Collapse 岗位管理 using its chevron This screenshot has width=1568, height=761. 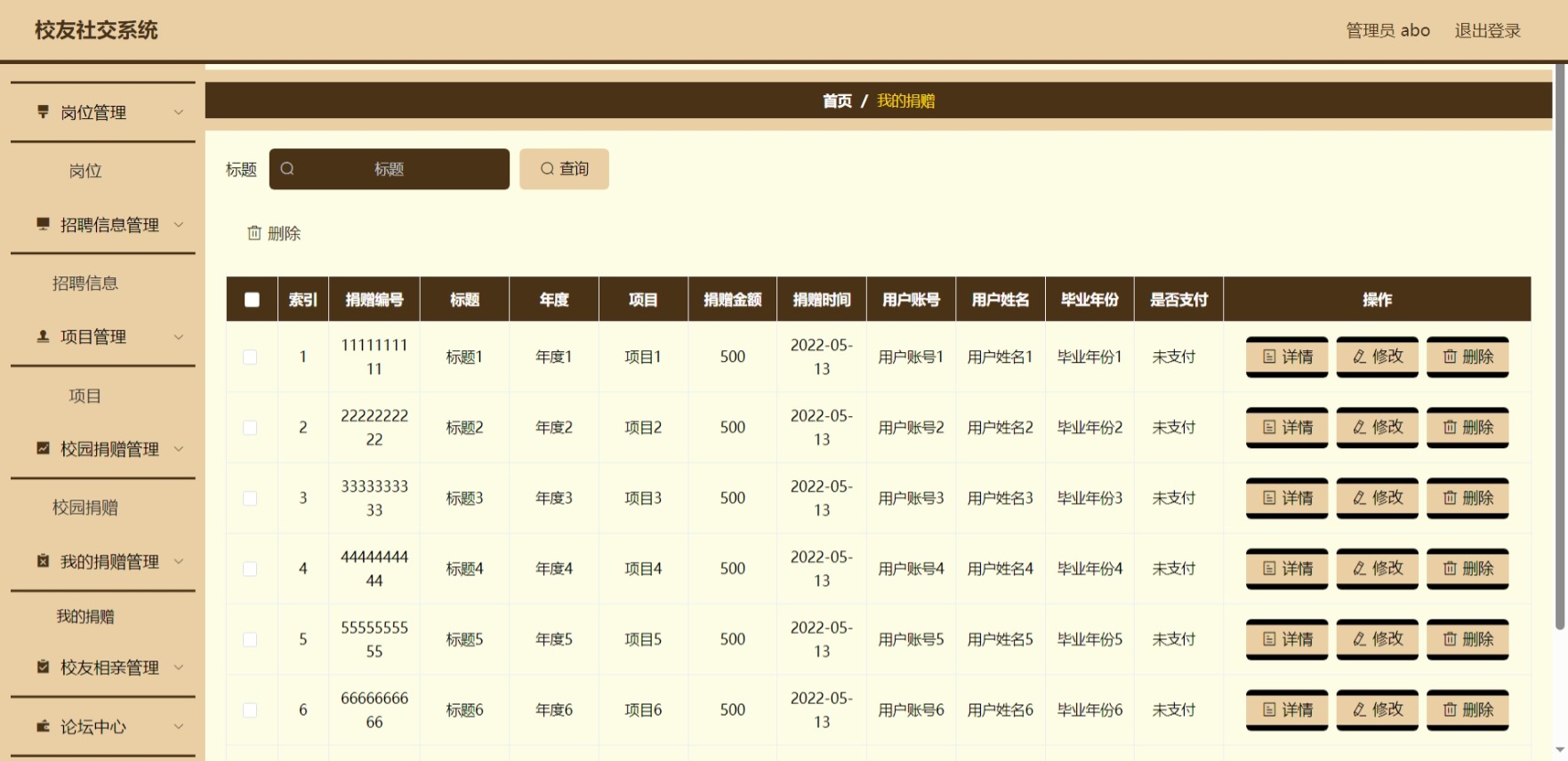(x=179, y=112)
